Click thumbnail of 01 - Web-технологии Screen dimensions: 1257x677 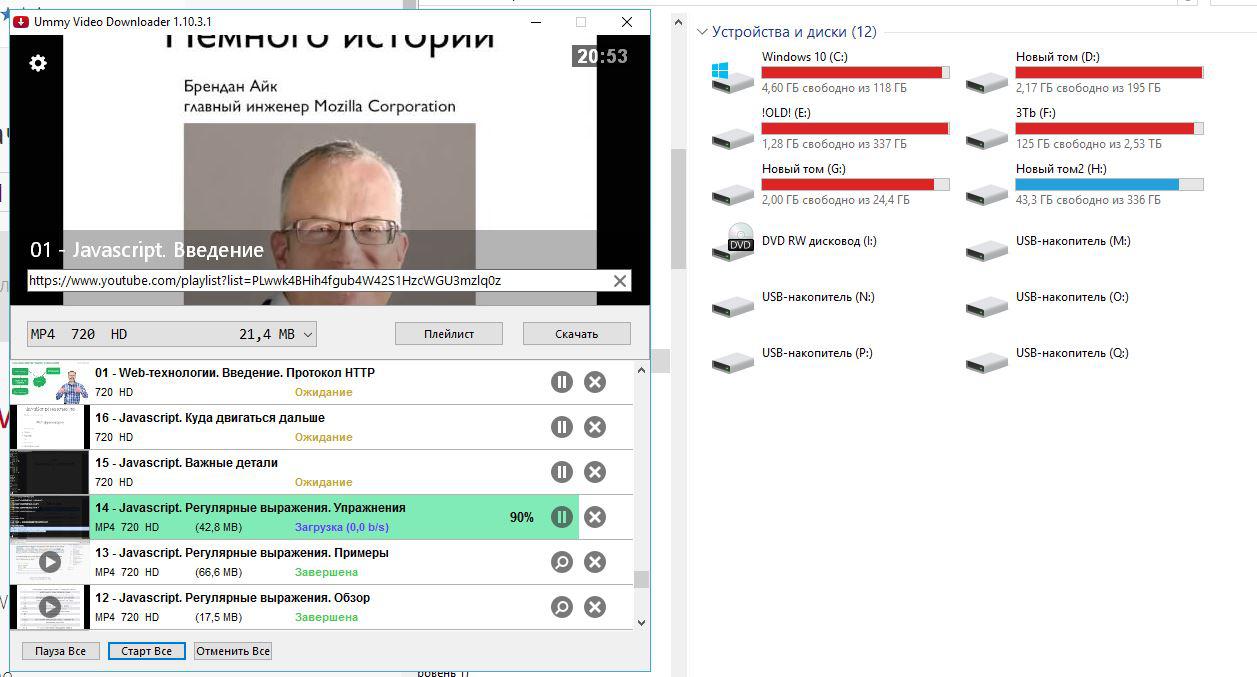click(x=50, y=382)
